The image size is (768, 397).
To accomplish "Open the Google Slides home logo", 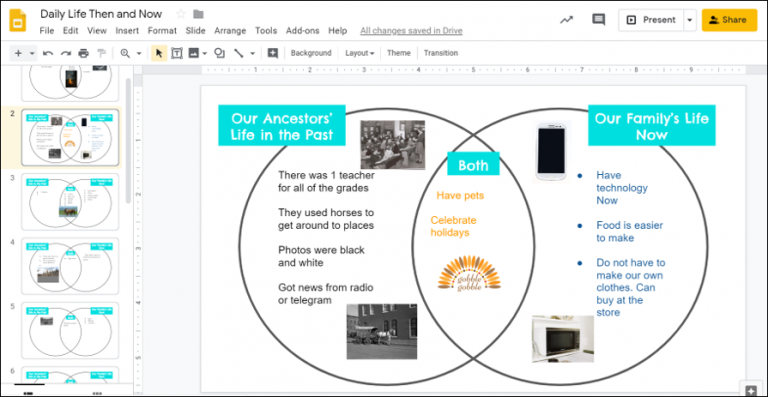I will tap(18, 20).
